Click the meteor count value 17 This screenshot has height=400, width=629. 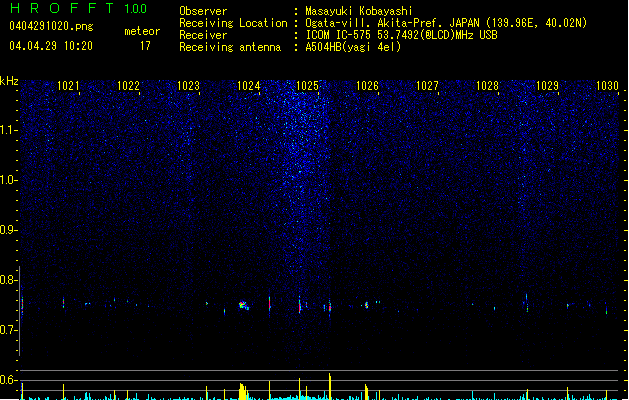click(x=145, y=46)
